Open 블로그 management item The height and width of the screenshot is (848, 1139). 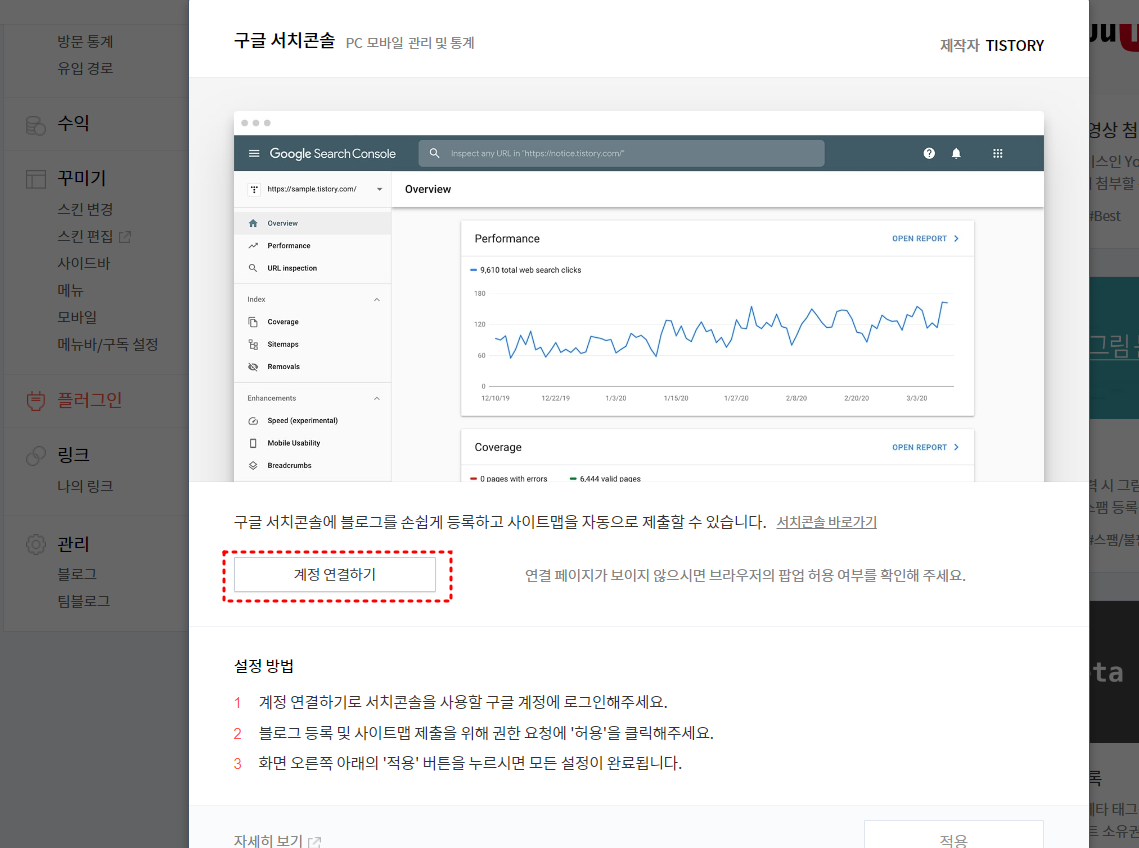(77, 574)
